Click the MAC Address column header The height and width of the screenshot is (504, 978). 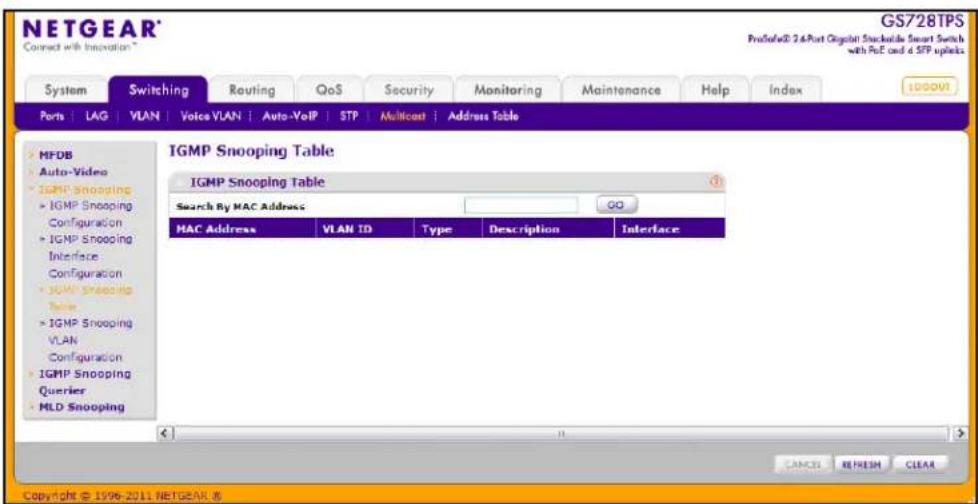(243, 229)
